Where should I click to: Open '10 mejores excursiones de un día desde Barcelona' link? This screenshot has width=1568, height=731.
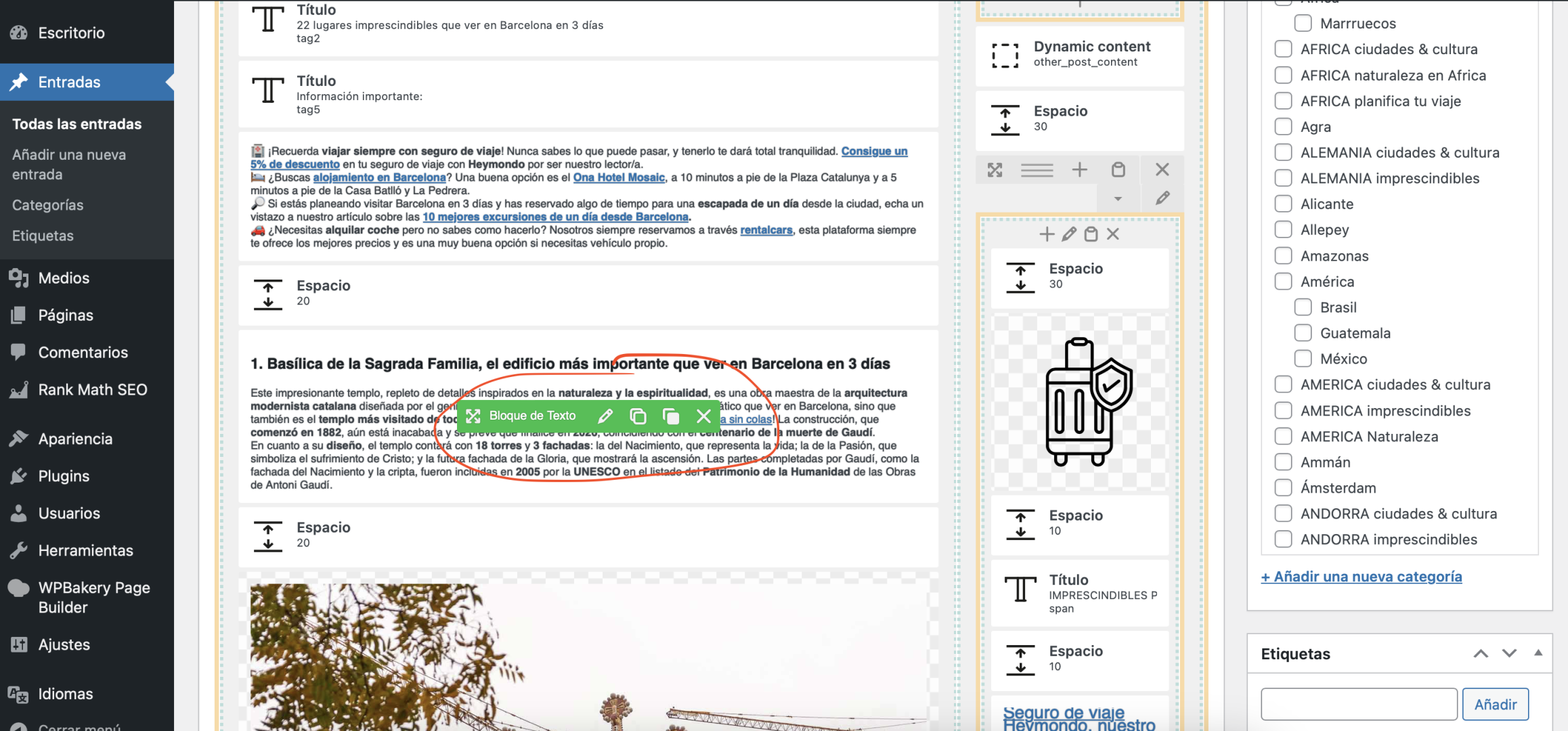coord(555,217)
